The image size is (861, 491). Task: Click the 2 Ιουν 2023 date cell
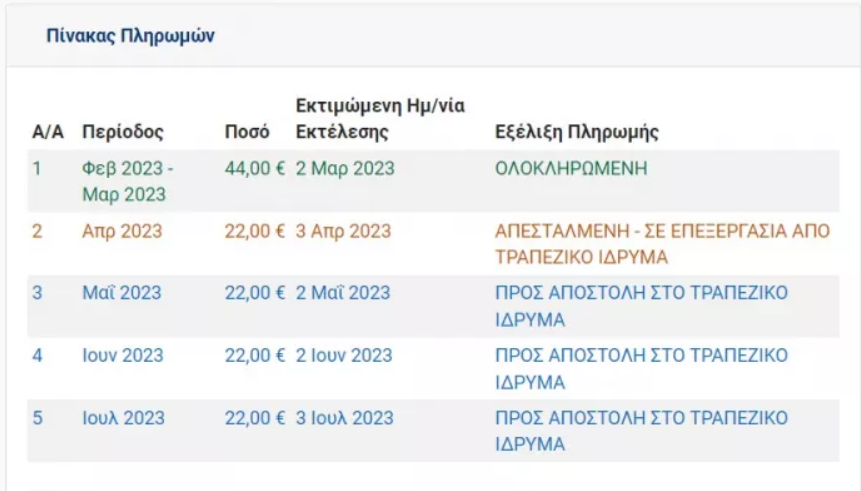[x=344, y=355]
